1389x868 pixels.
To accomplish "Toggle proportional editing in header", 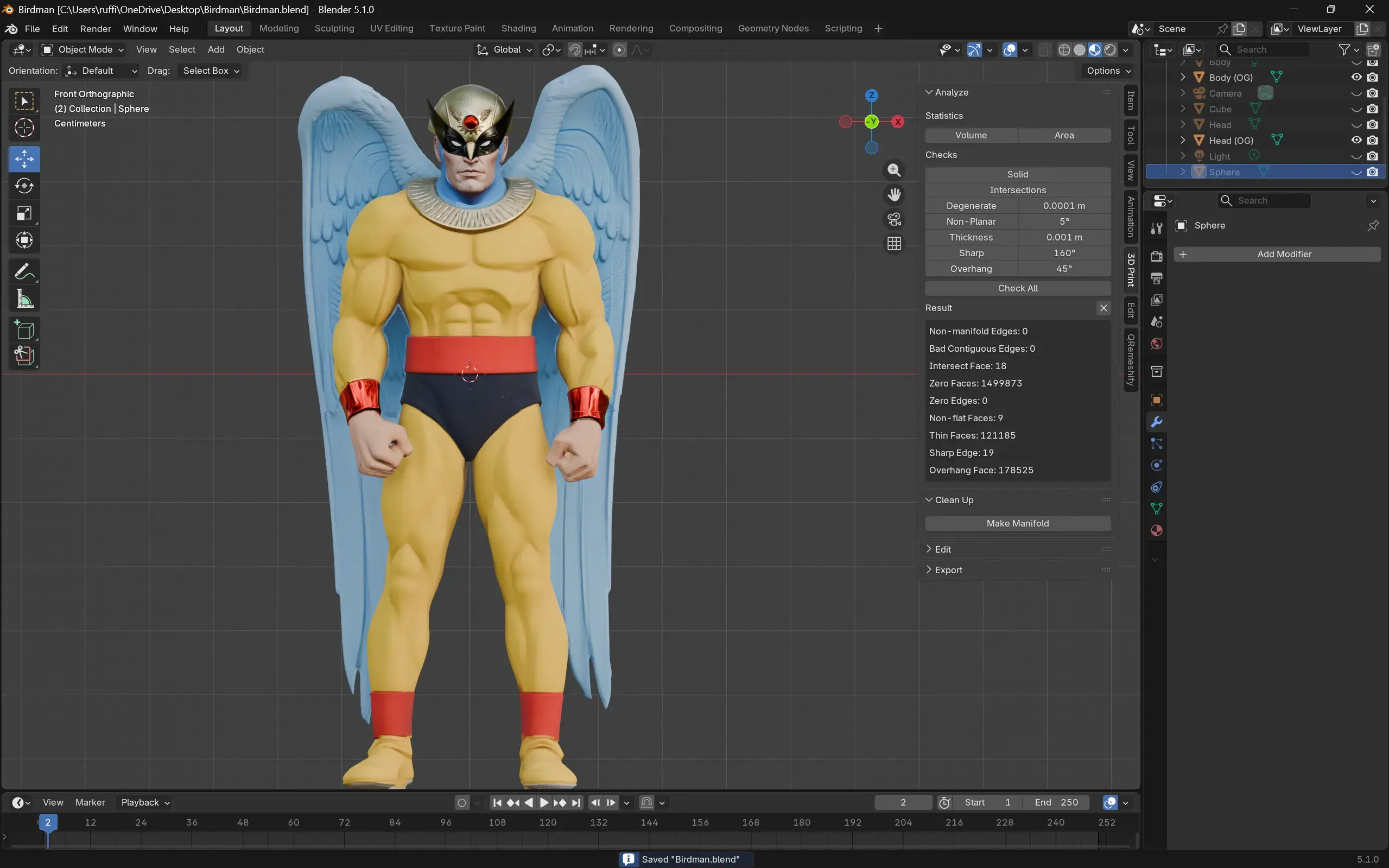I will click(x=619, y=50).
